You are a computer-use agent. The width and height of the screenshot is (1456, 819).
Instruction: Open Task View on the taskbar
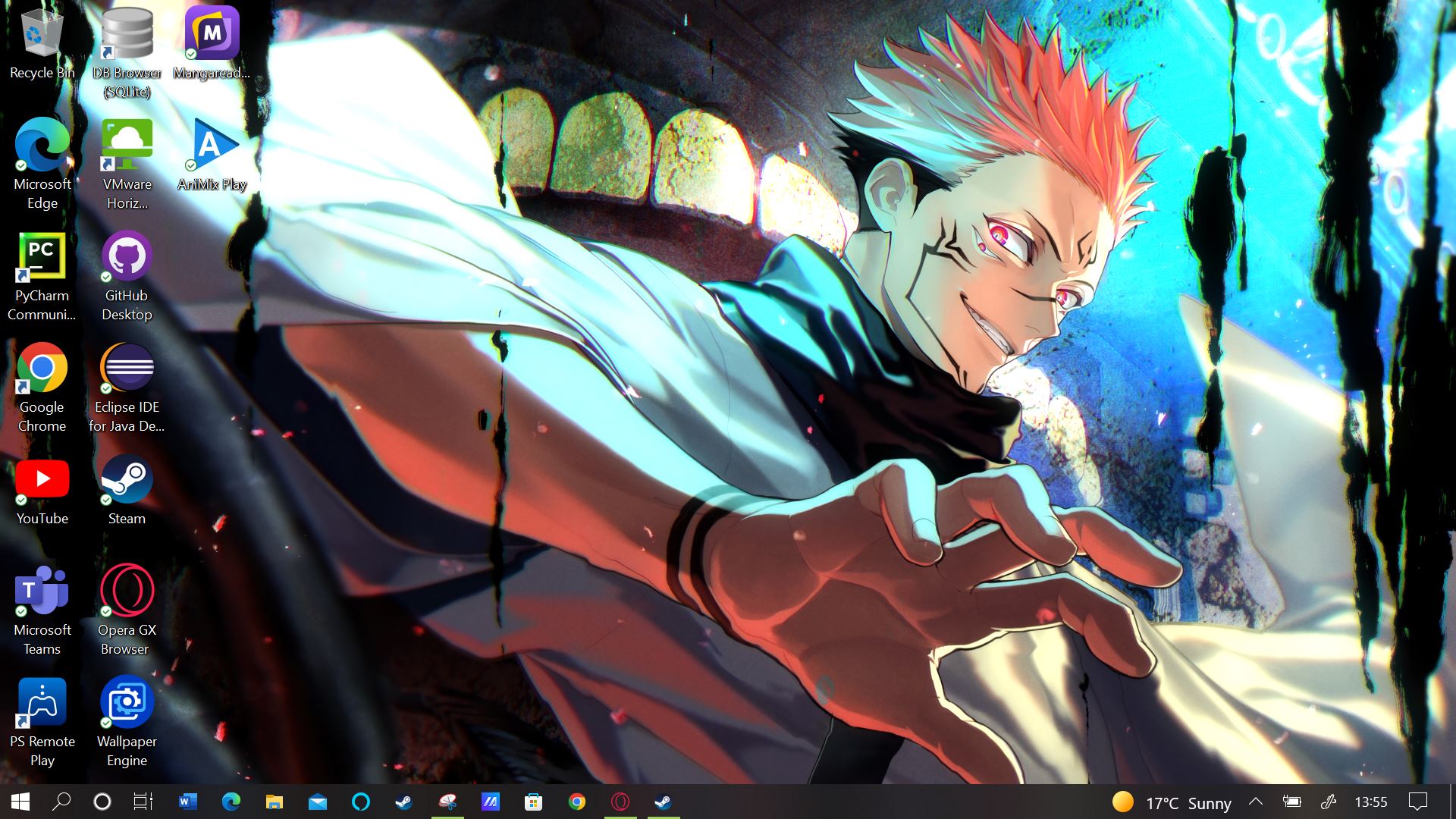143,802
